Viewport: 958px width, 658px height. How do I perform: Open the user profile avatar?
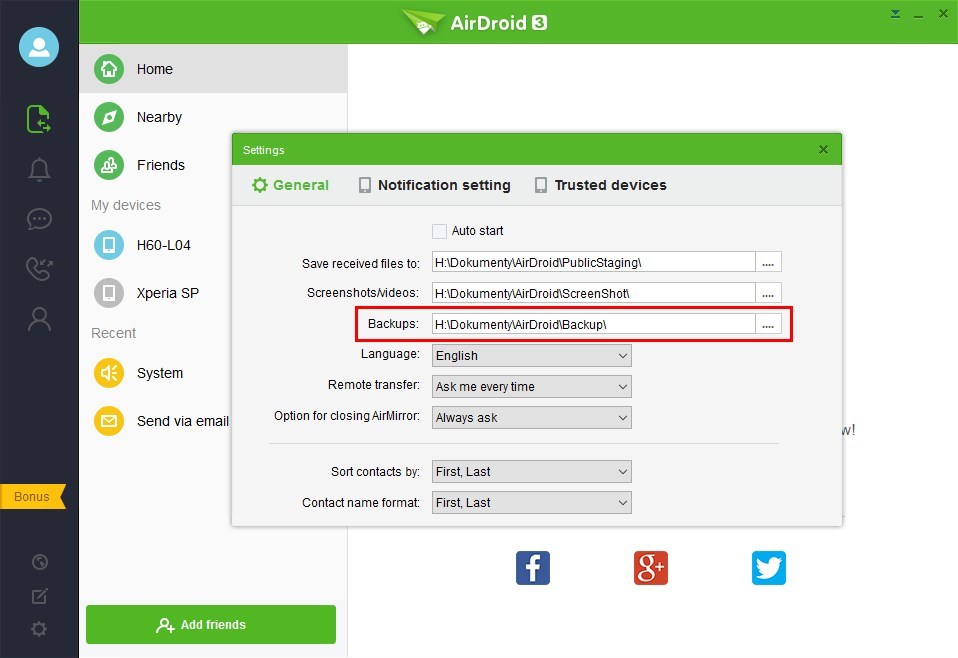click(x=39, y=47)
